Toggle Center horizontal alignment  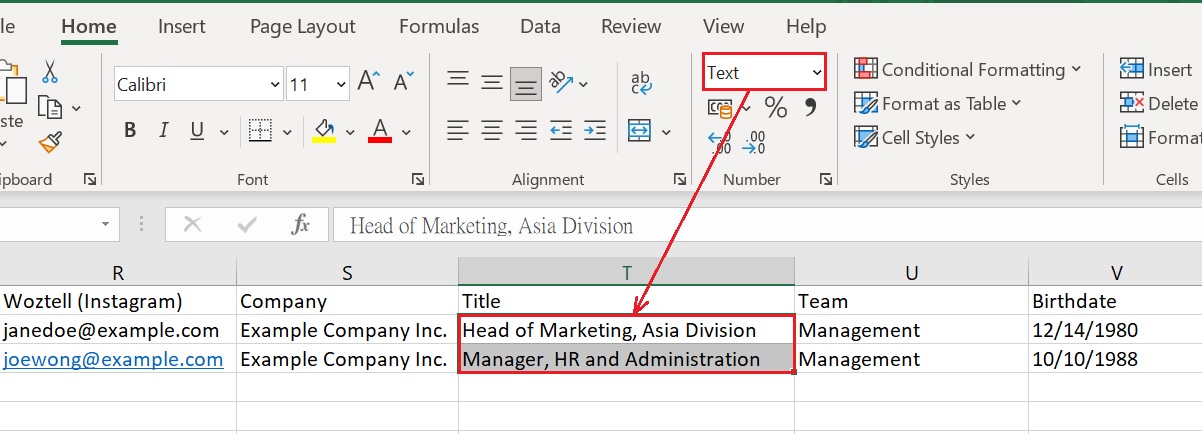491,130
